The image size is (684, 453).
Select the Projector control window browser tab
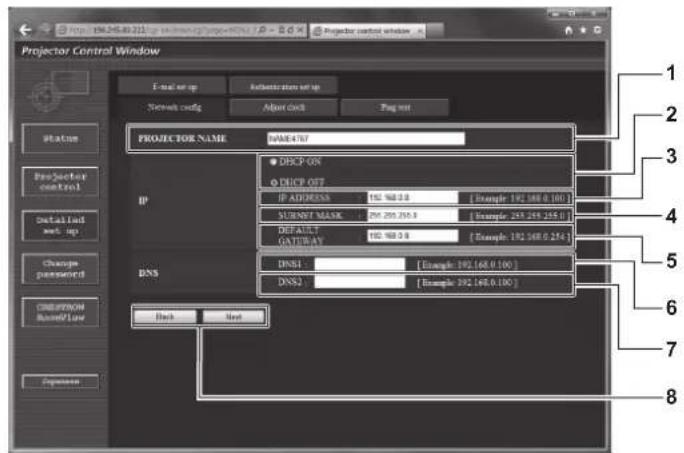367,31
